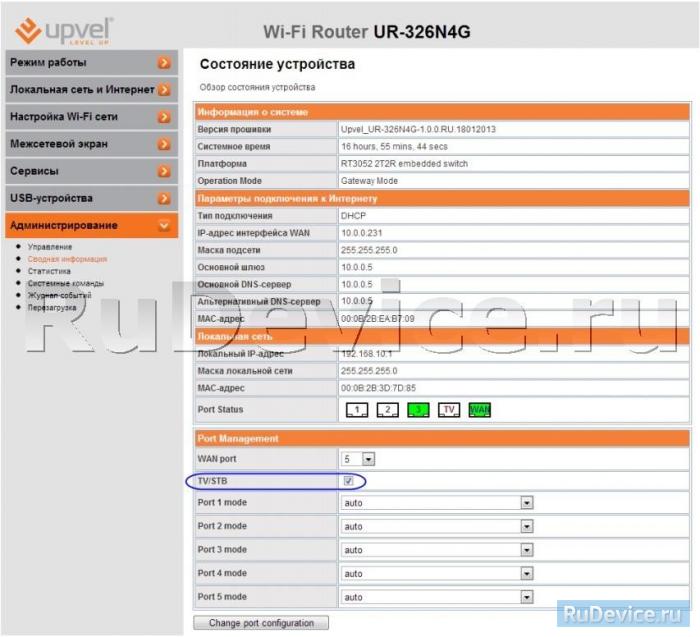Click LAN MAC address 00:0B:2B:3D:7D:85
Viewport: 700px width, 637px height.
379,388
